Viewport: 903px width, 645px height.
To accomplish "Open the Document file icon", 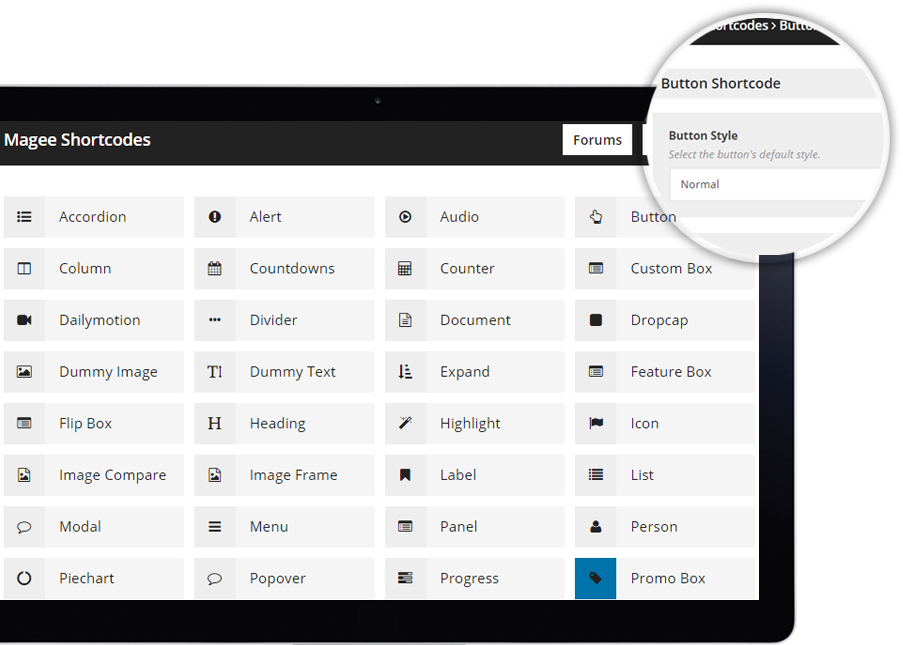I will coord(405,320).
